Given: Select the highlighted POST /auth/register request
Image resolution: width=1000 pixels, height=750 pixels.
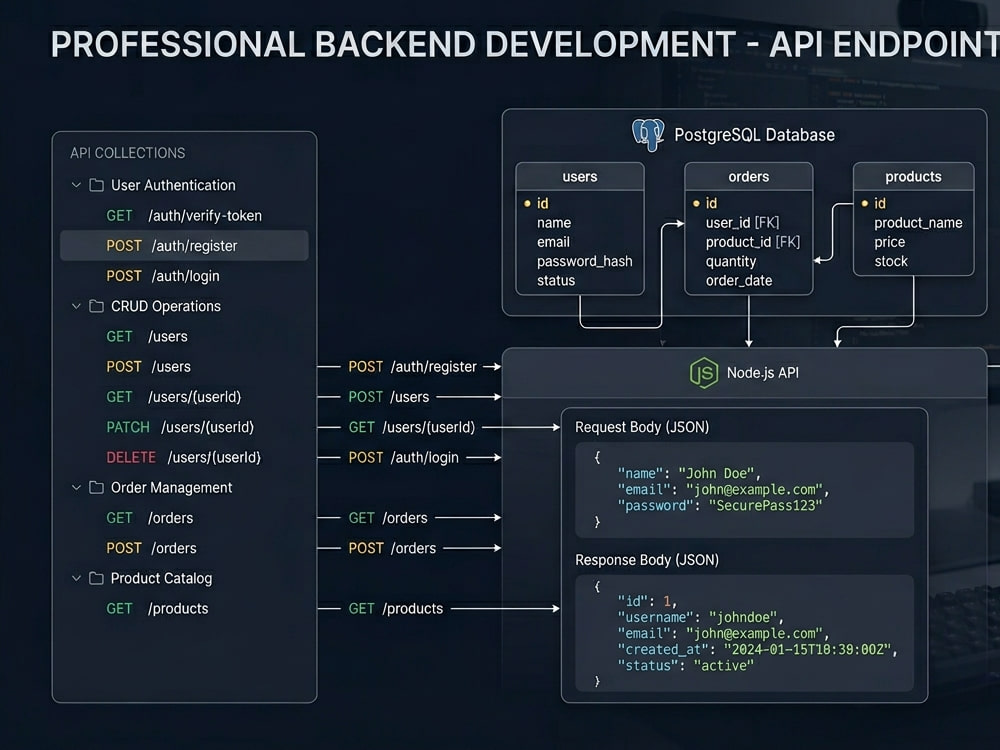Looking at the screenshot, I should click(x=184, y=246).
